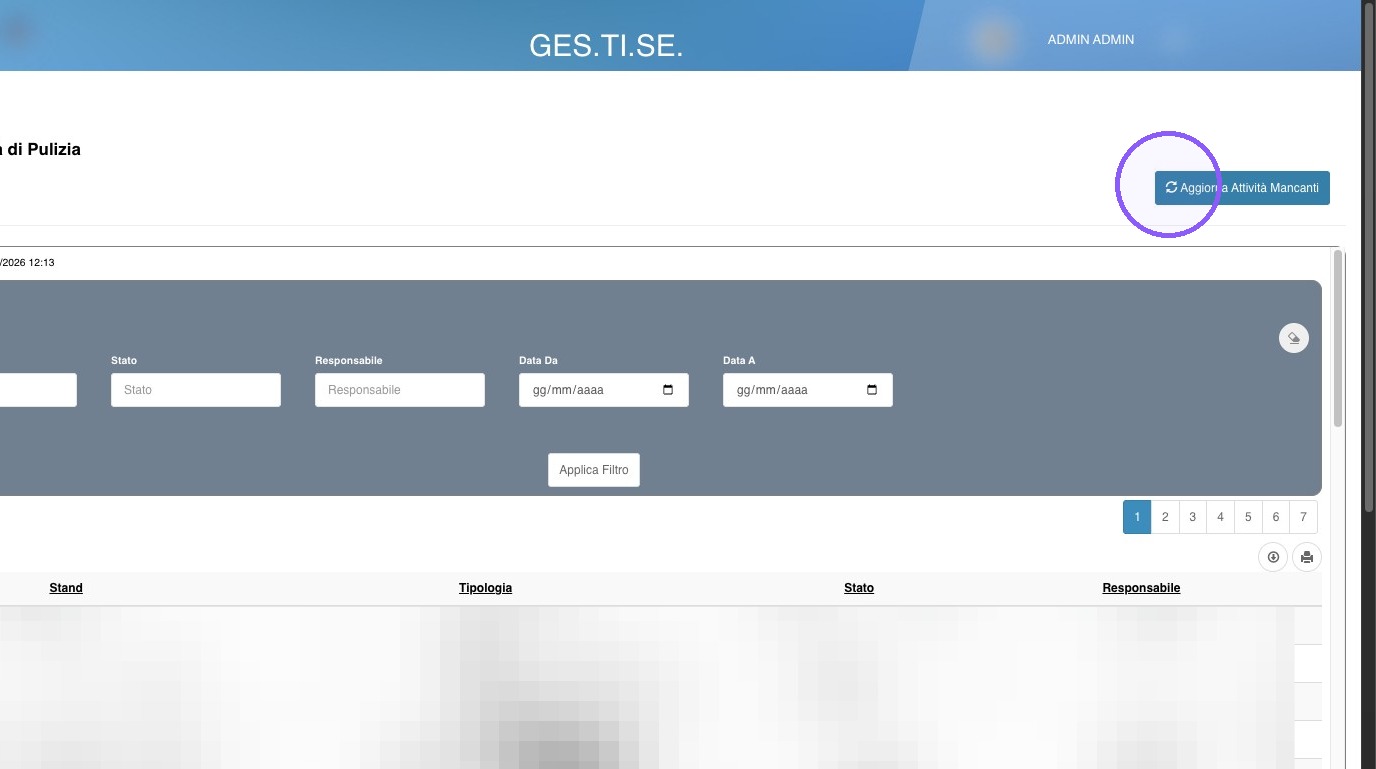1376x769 pixels.
Task: Focus the Responsabile filter input field
Action: 400,390
